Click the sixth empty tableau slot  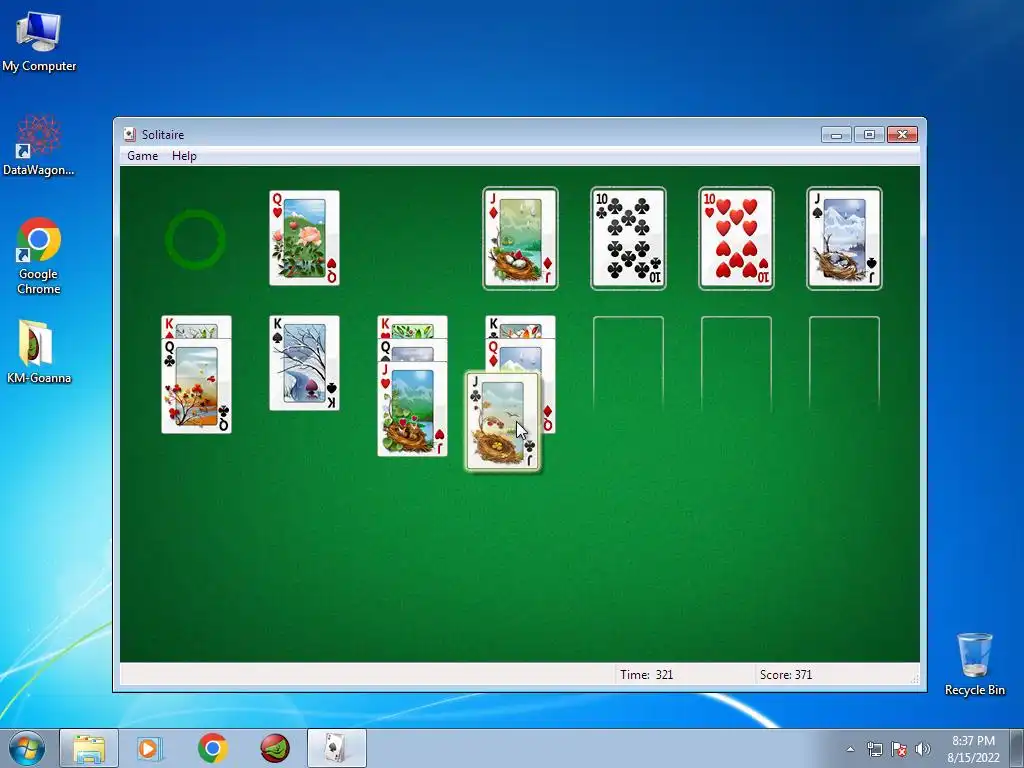click(736, 364)
